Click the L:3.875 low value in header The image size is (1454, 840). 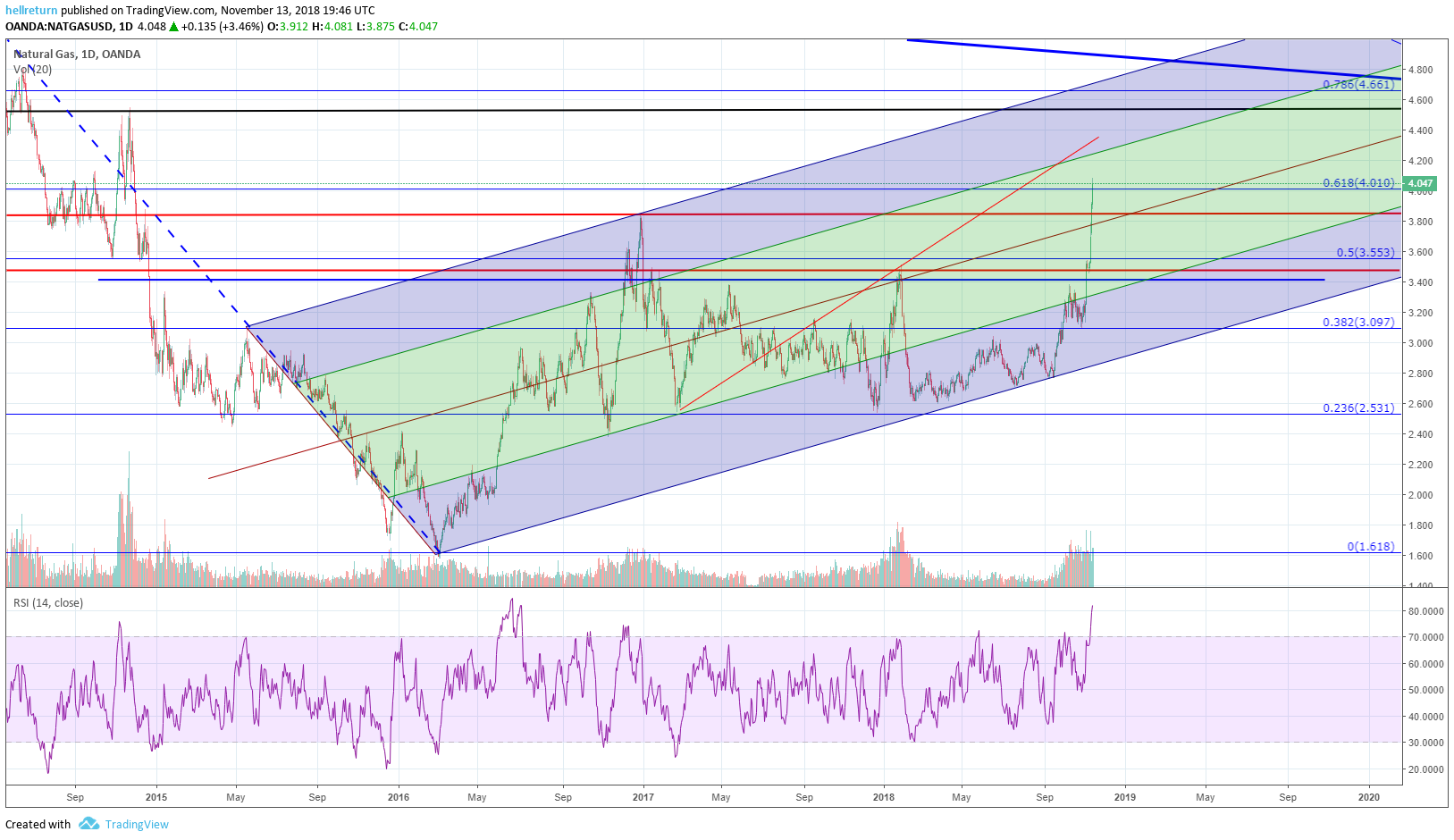375,27
